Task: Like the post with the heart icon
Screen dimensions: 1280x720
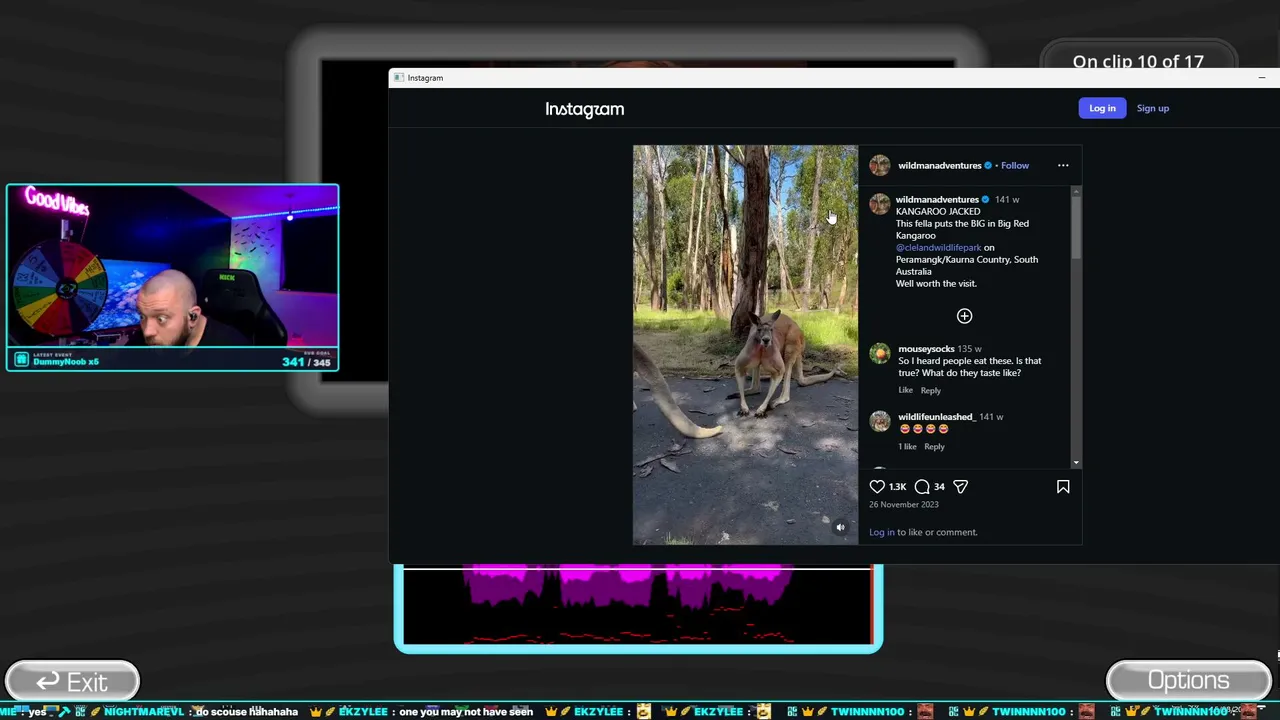Action: [877, 487]
